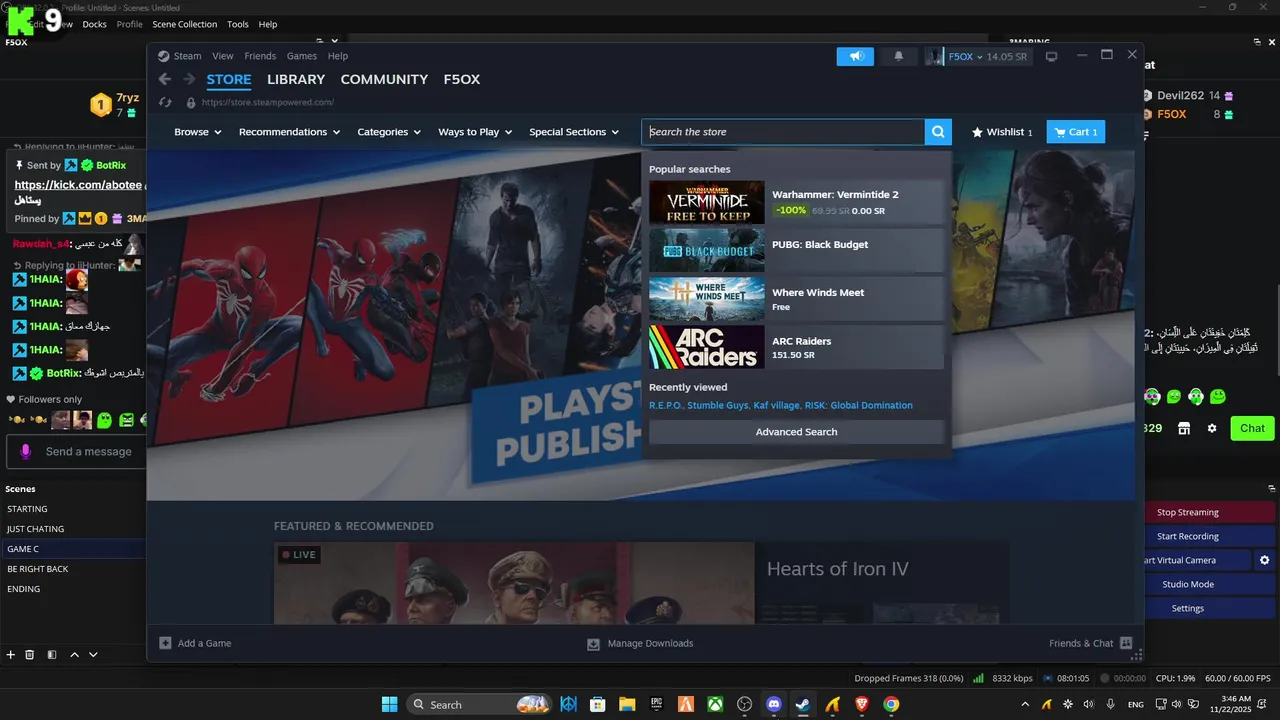Launch Chrome from the Windows taskbar
This screenshot has width=1280, height=720.
pyautogui.click(x=891, y=704)
